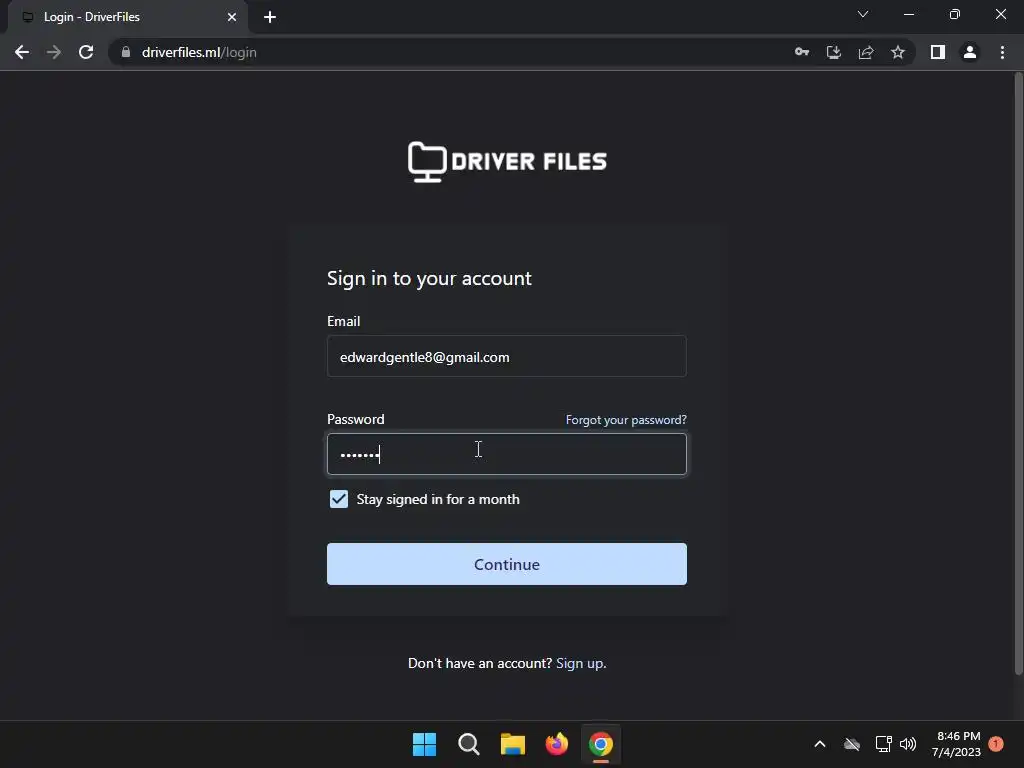Click the browser forward arrow
Image resolution: width=1024 pixels, height=768 pixels.
[x=54, y=52]
